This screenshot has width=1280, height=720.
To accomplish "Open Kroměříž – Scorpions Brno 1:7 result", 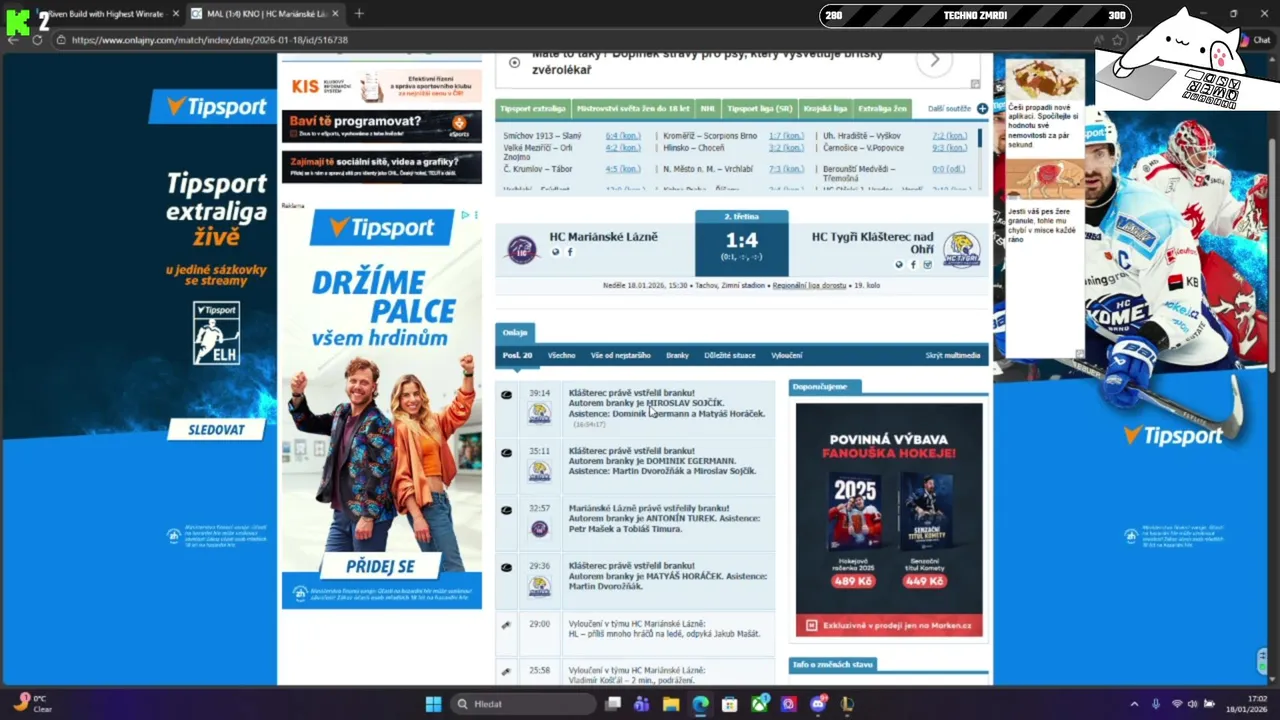I will [x=786, y=136].
